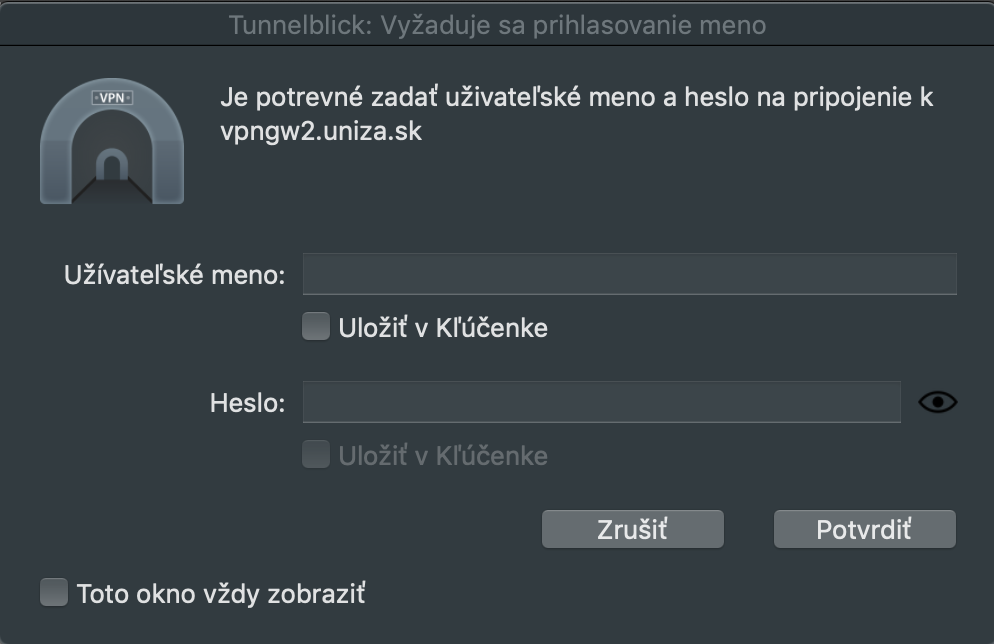Viewport: 994px width, 644px height.
Task: Click the 'Uložiť v Kľúčenke' label under the username field
Action: [x=443, y=328]
